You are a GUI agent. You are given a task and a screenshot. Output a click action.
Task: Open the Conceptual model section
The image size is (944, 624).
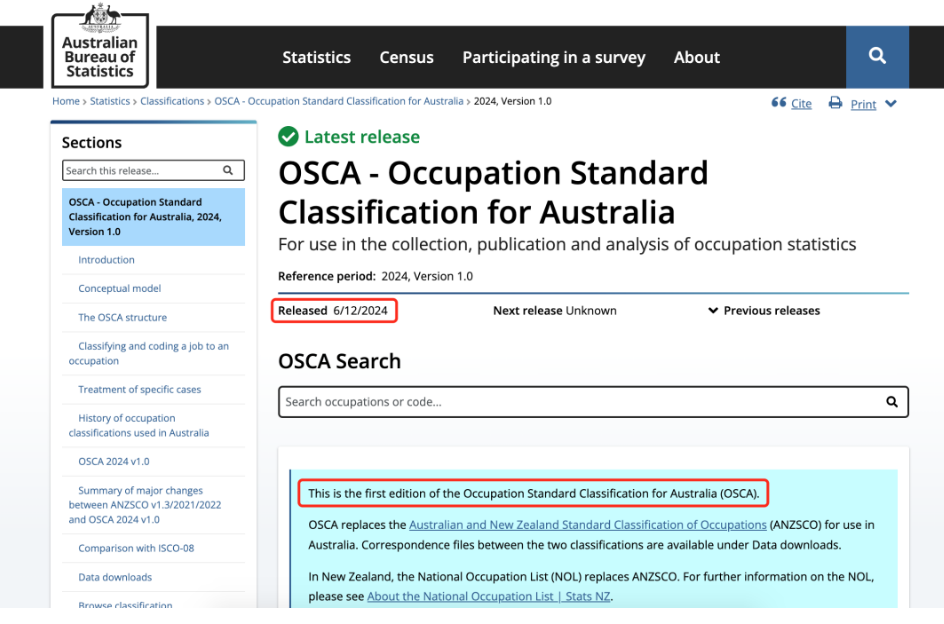click(120, 289)
